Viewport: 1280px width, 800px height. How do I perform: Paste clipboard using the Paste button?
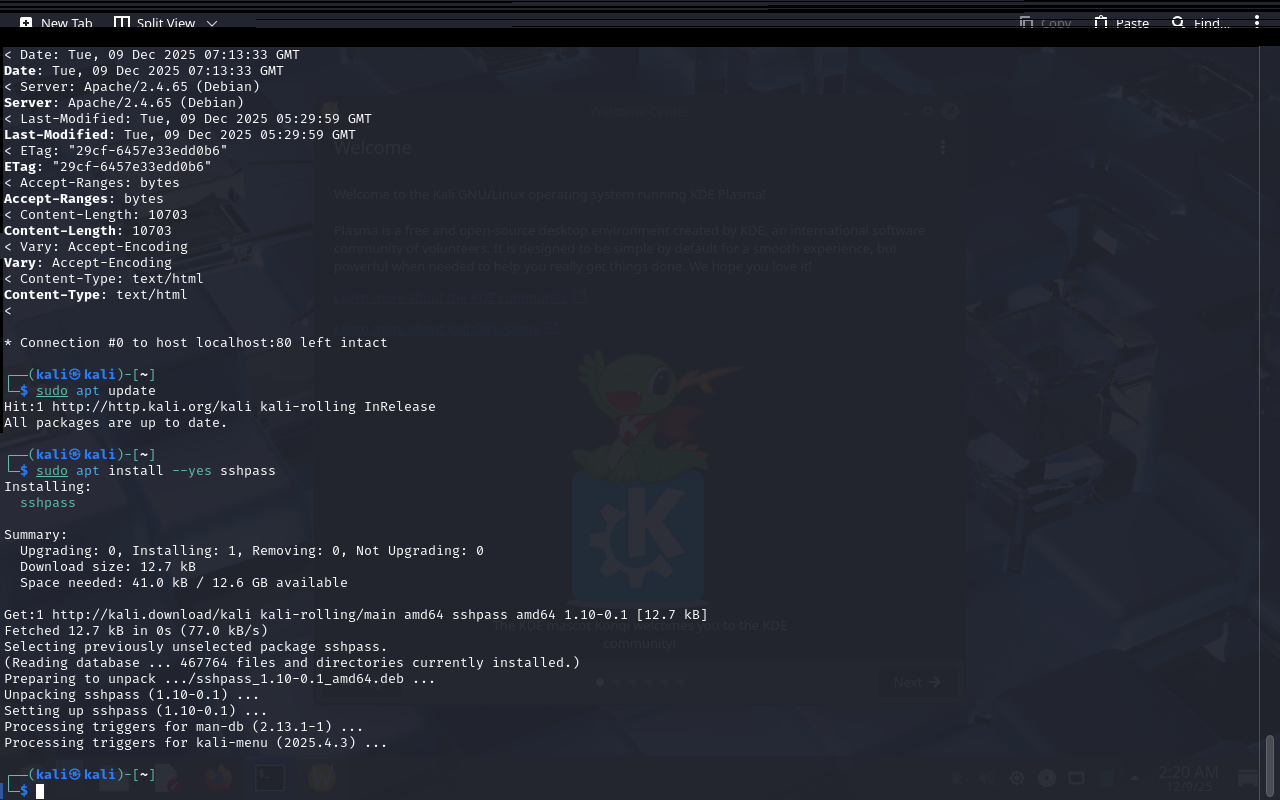click(x=1121, y=23)
